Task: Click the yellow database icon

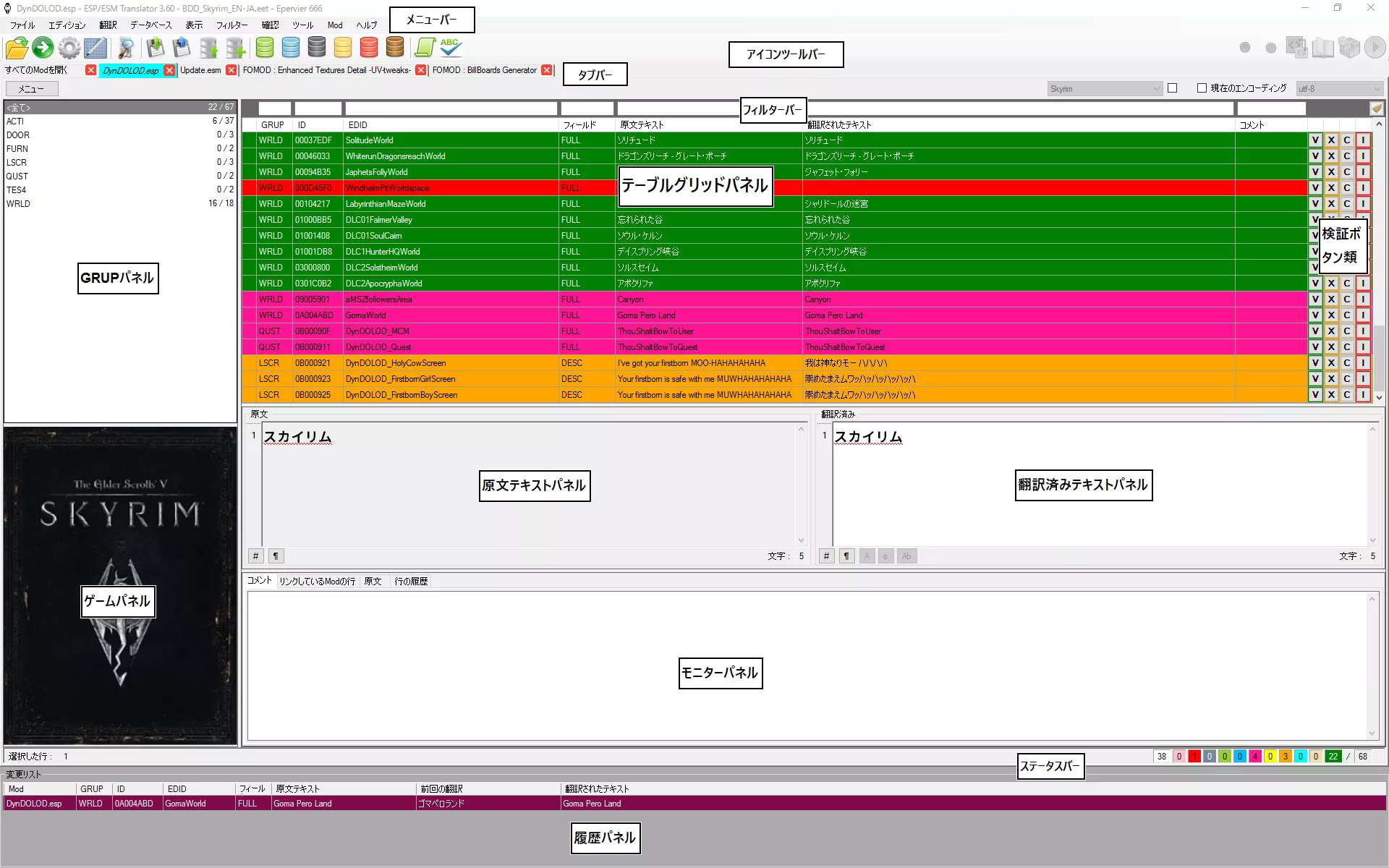Action: [x=343, y=48]
